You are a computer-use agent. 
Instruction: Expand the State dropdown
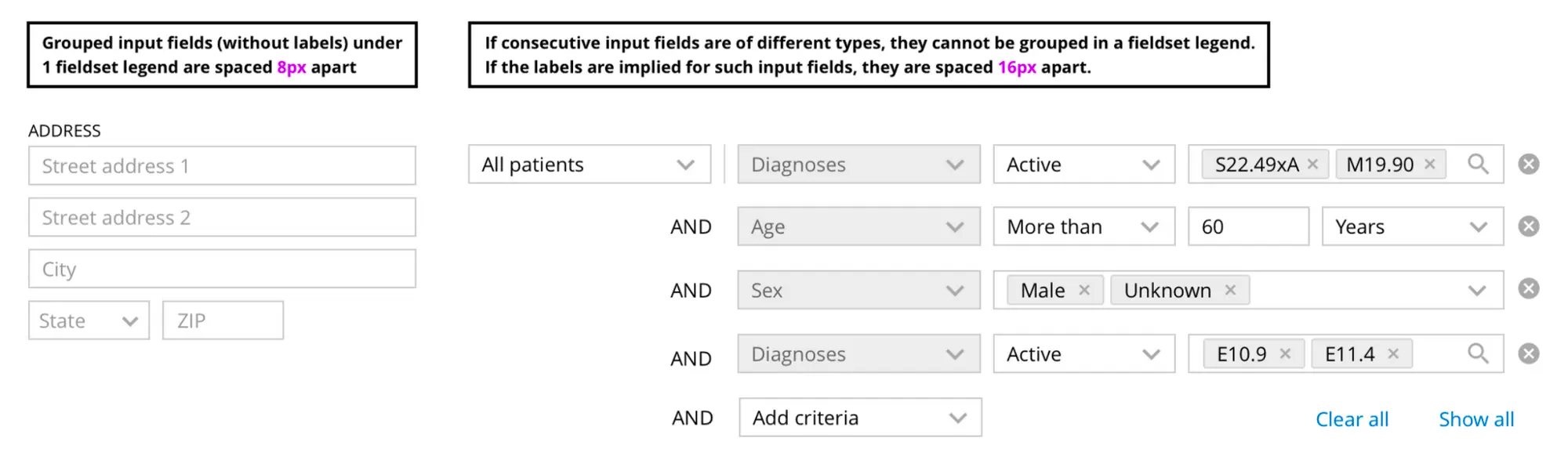point(89,320)
